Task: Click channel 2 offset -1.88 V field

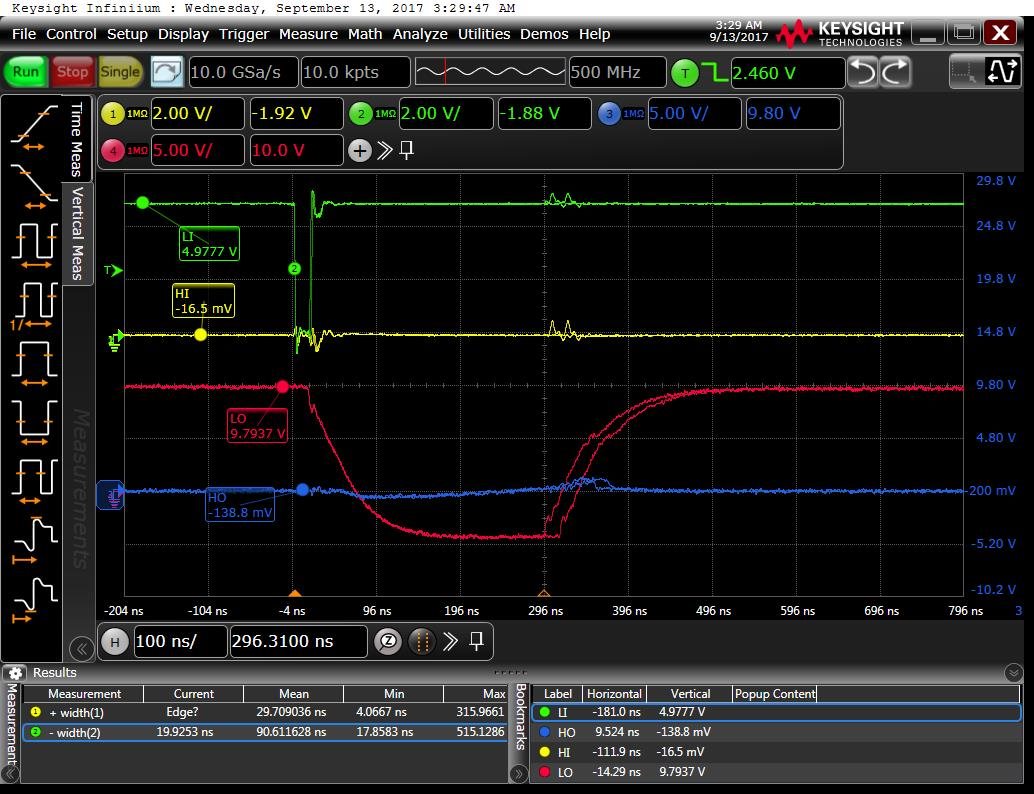Action: pos(545,113)
